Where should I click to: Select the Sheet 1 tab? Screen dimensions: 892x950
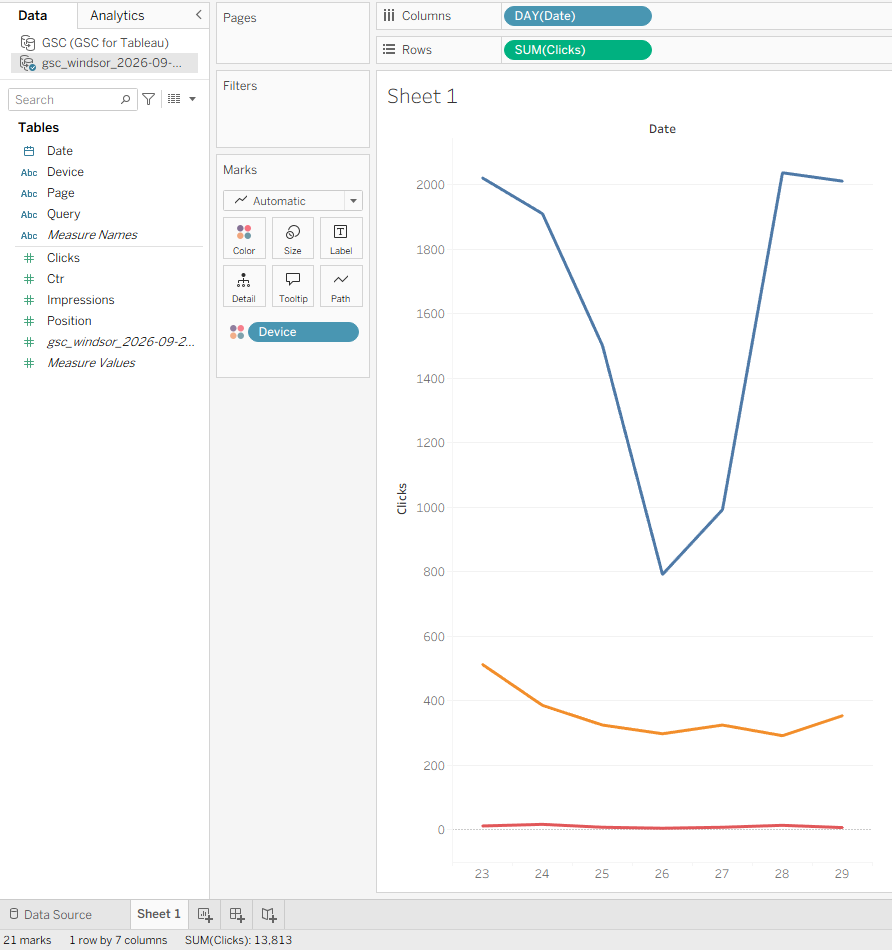coord(159,914)
